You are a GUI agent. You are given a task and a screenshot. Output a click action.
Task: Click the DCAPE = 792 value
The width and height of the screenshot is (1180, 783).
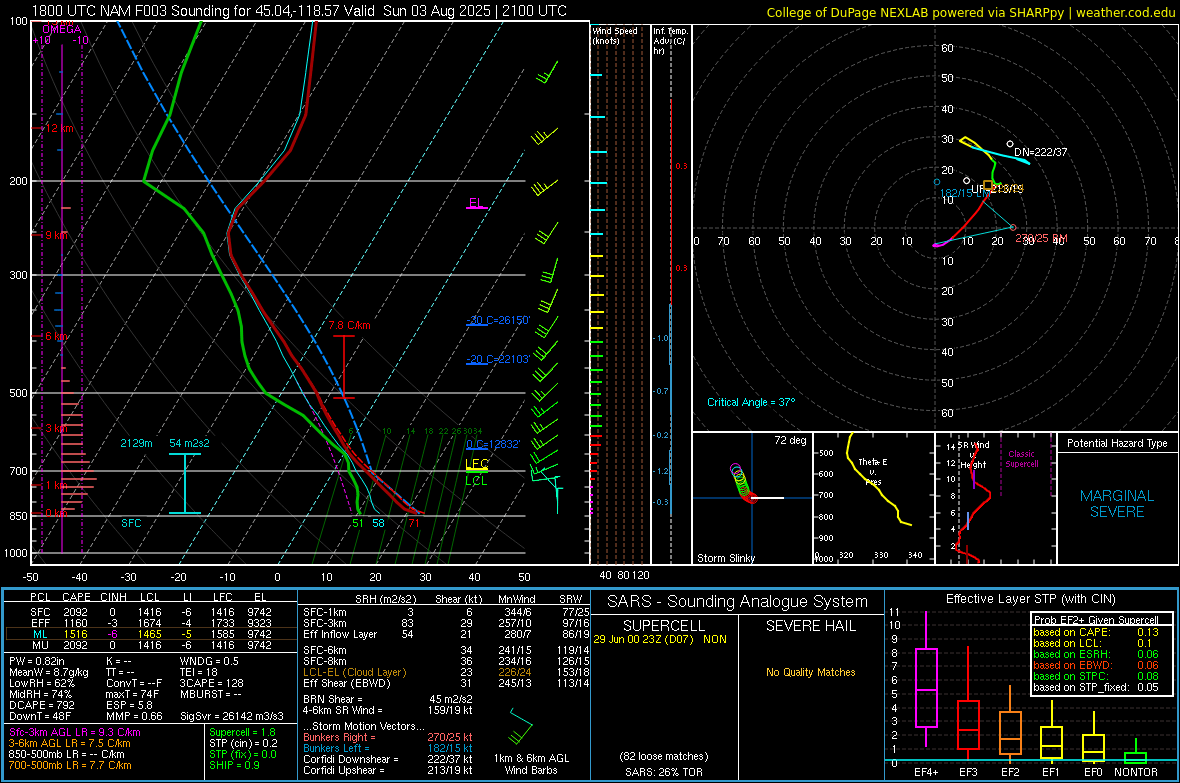click(x=41, y=705)
